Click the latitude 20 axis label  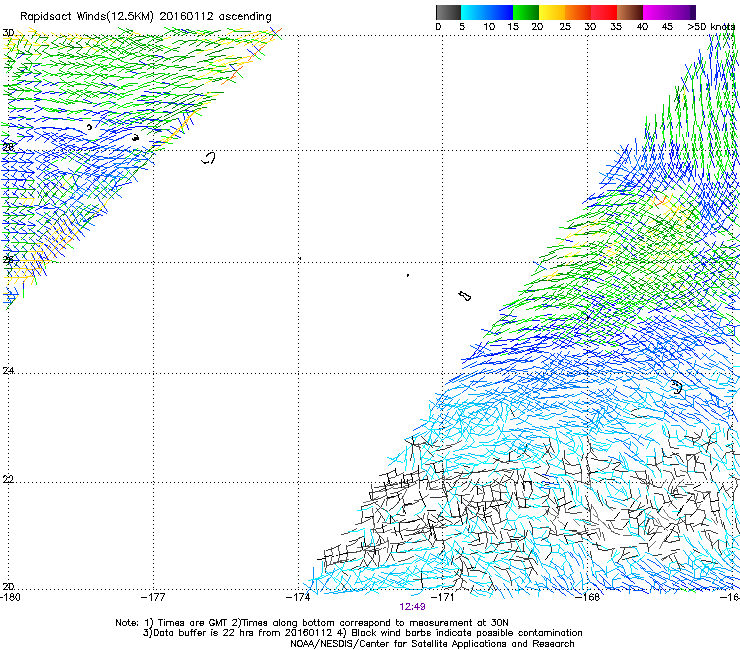click(x=8, y=586)
